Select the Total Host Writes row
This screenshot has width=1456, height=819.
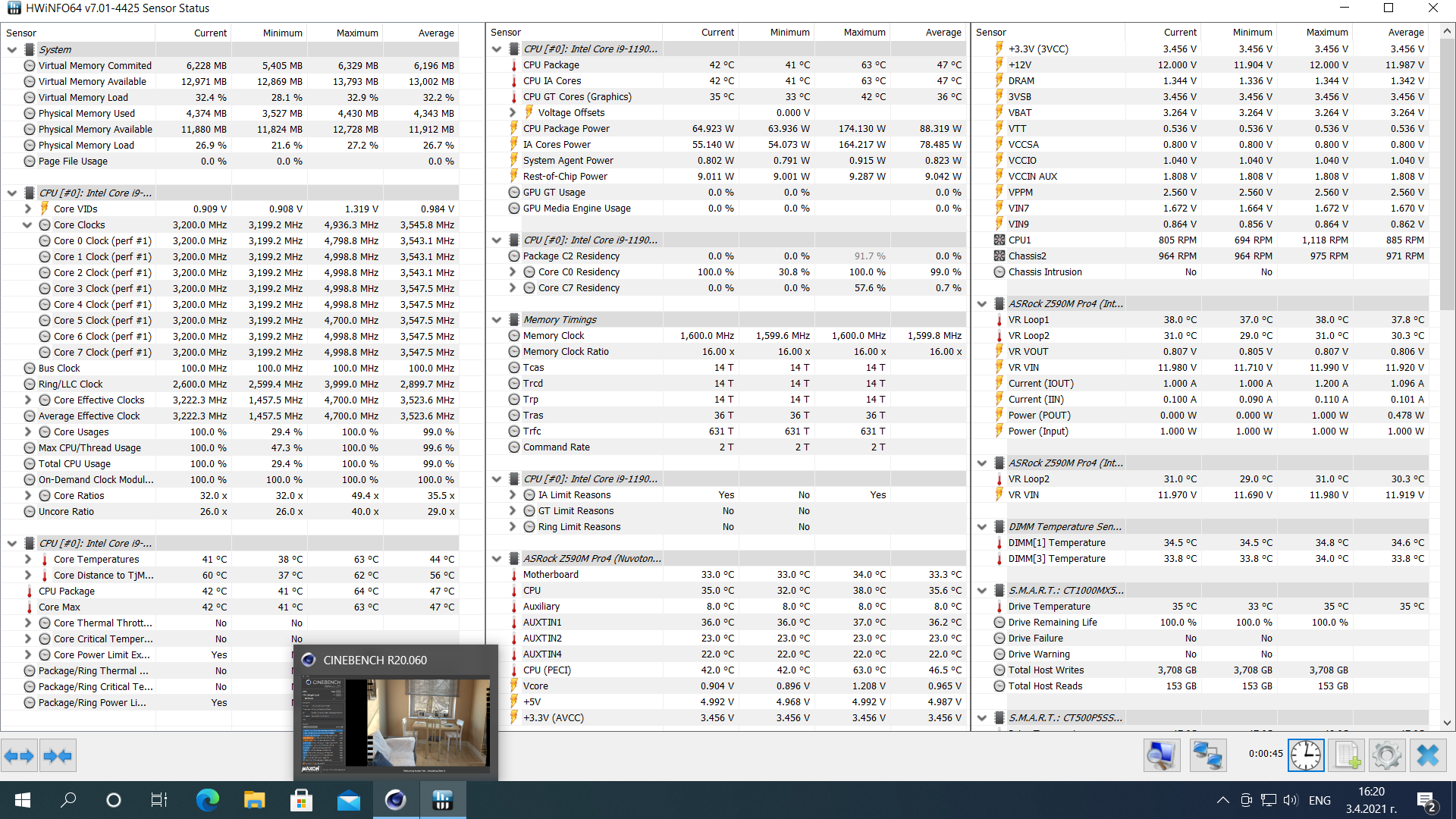[x=1202, y=670]
